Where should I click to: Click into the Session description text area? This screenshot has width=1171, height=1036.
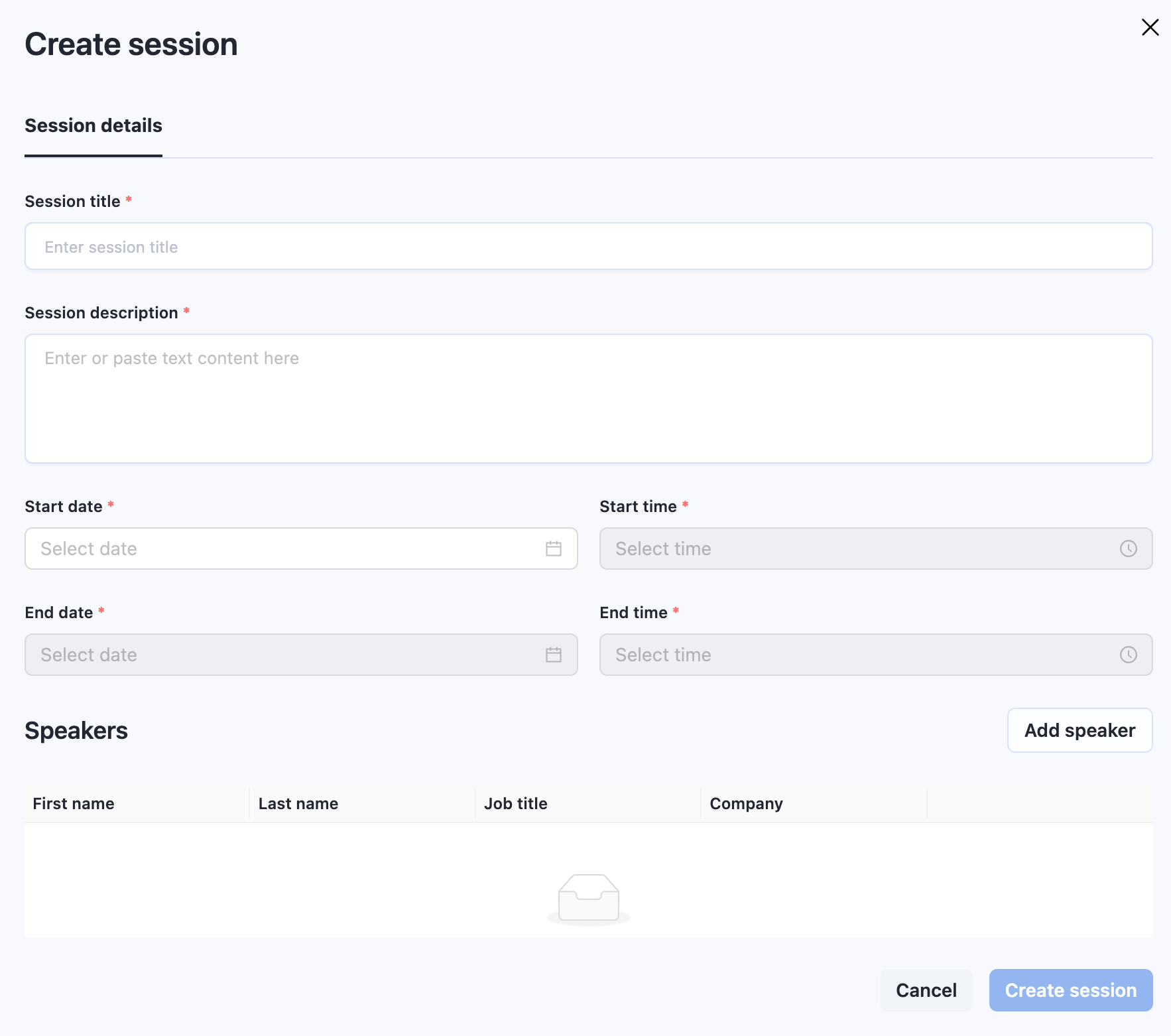click(587, 398)
